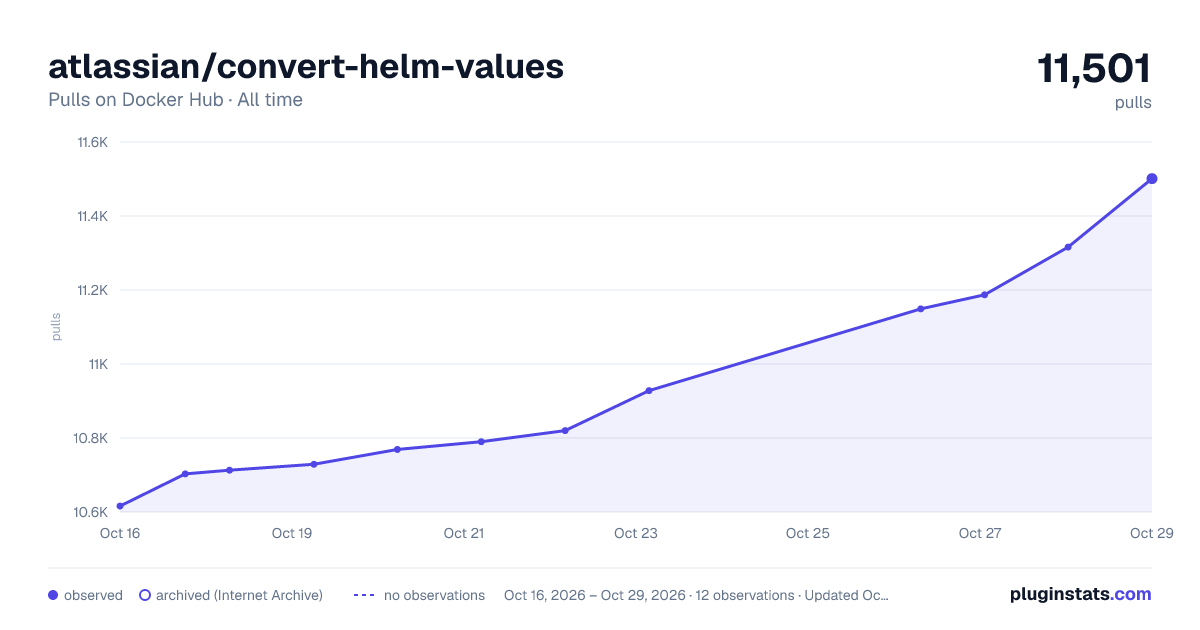Screen dimensions: 1200x630
Task: Select the 'Pulls on Docker Hub · All time' subtitle
Action: 175,100
